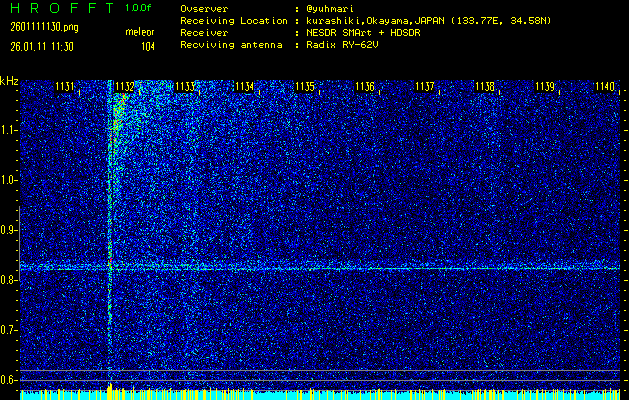Click the 1.0 kHz frequency axis label

coord(9,180)
